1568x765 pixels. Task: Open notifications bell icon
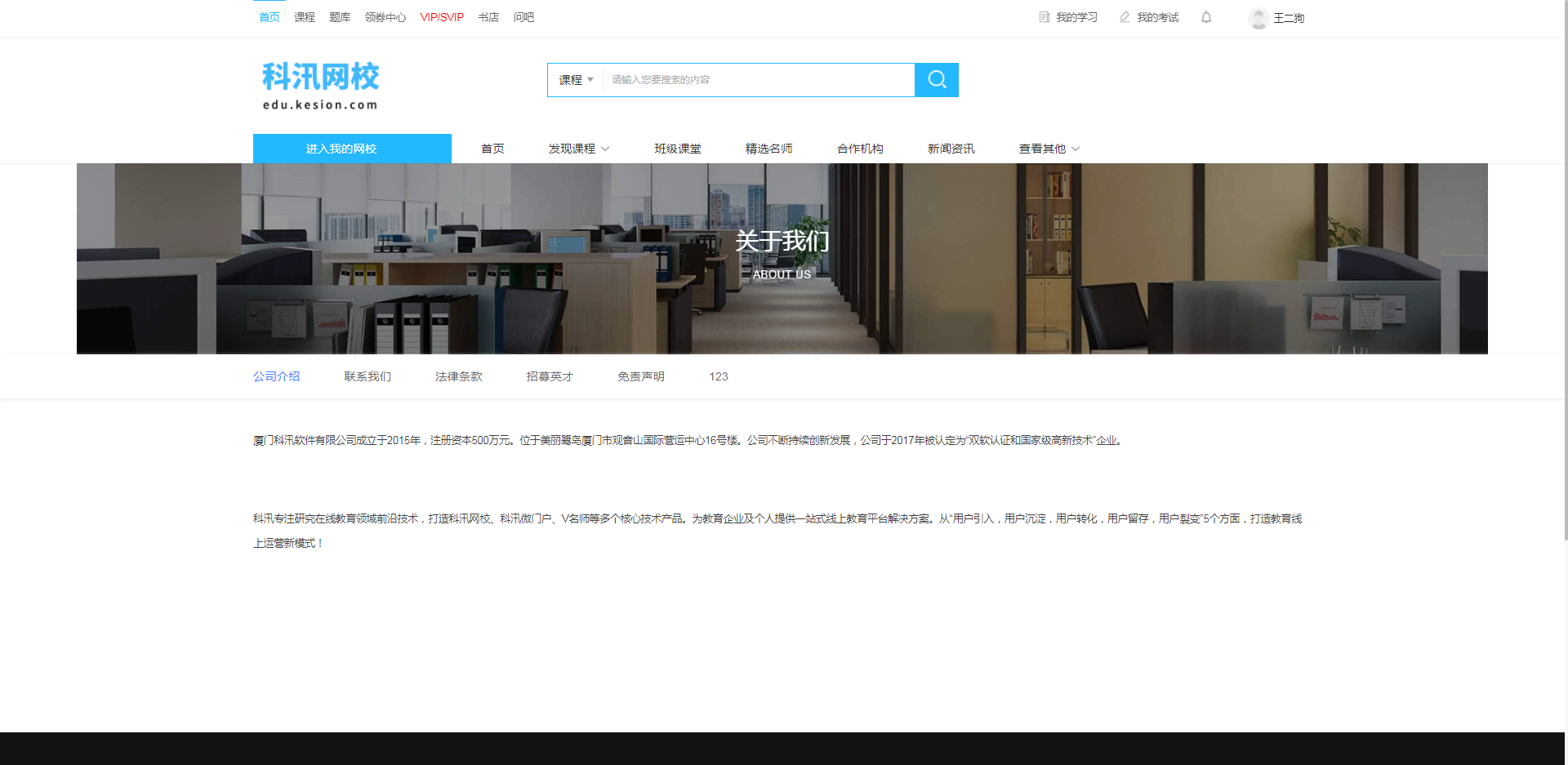pos(1206,17)
